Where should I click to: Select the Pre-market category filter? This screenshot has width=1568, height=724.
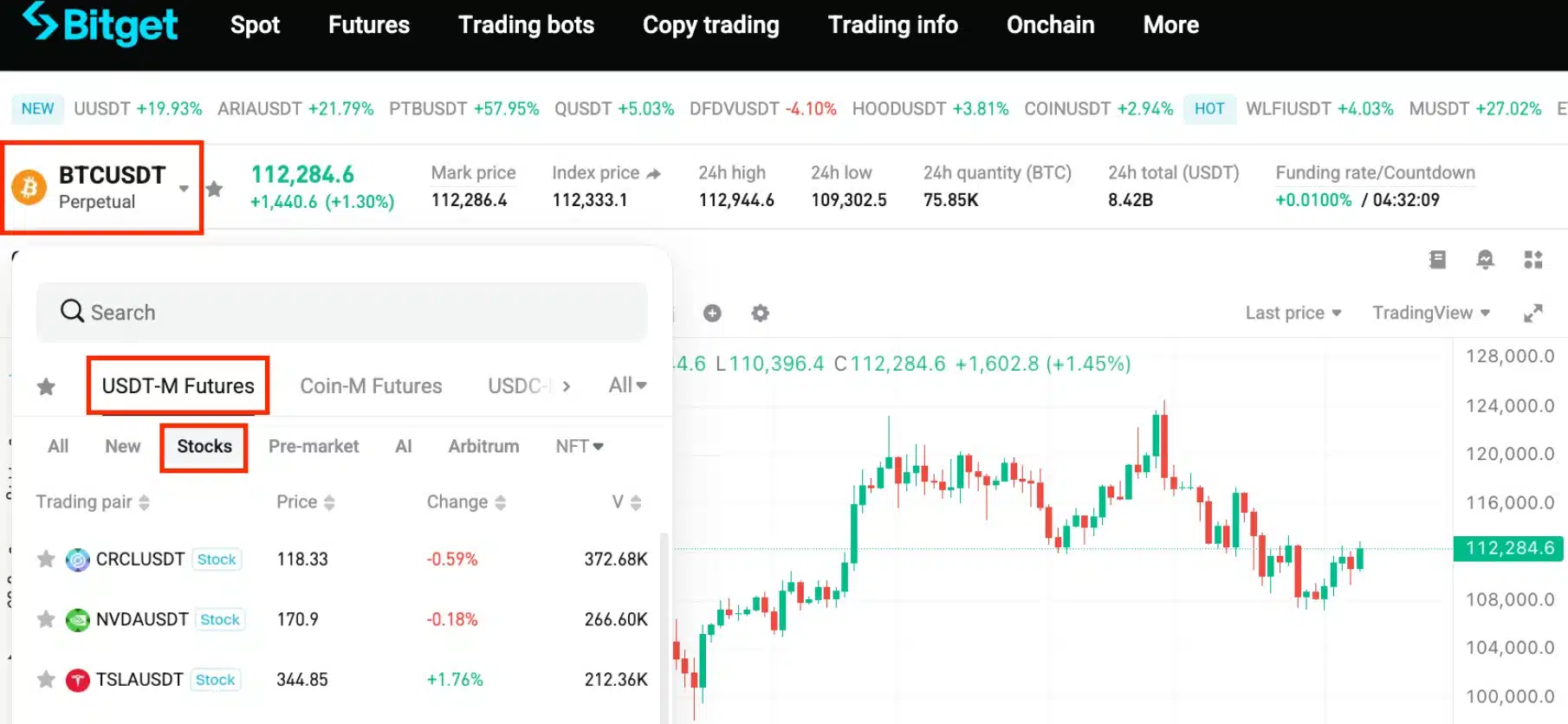pos(314,446)
